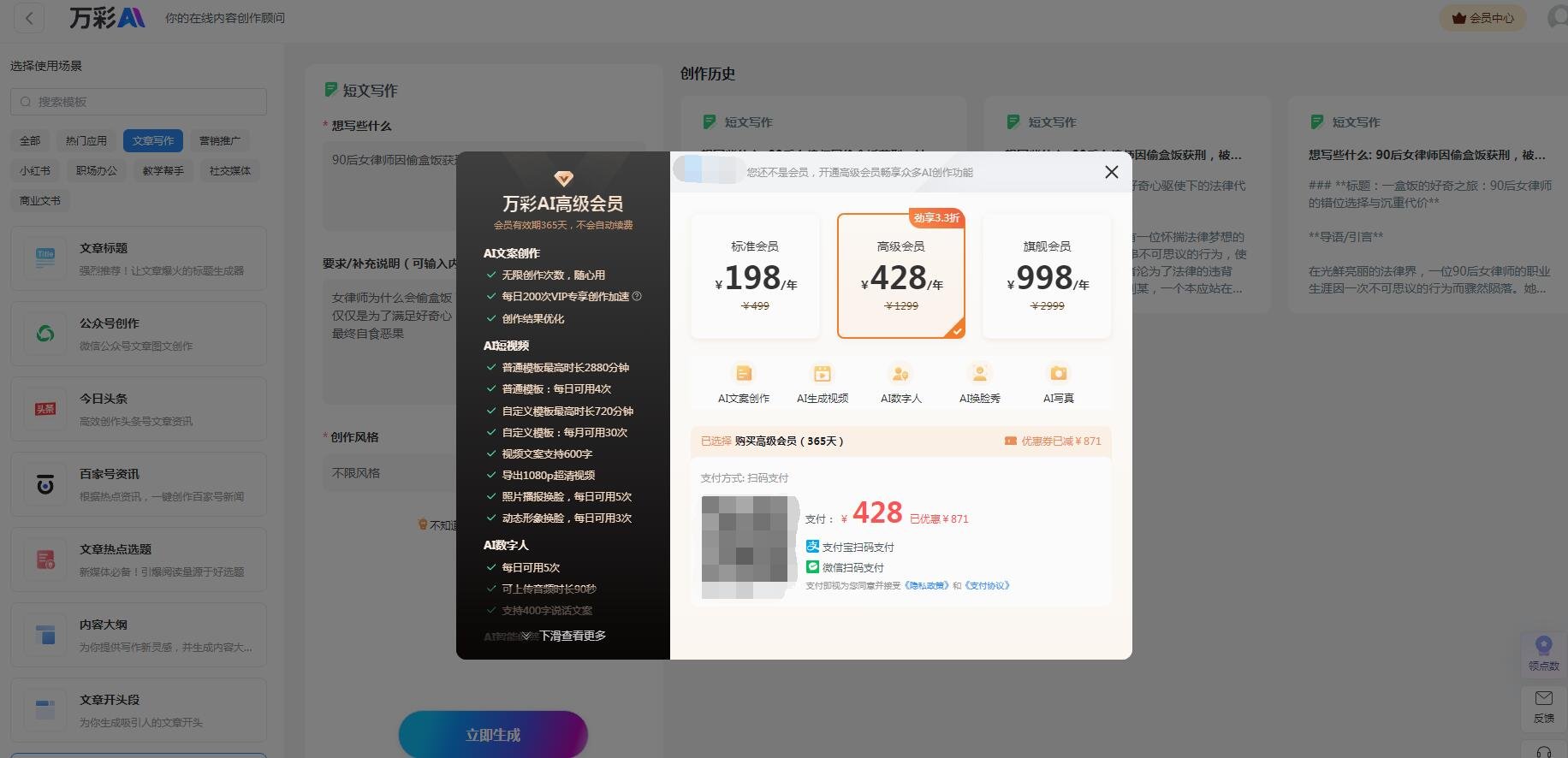This screenshot has width=1568, height=758.
Task: Click the help icon beside VIP专享创作加速
Action: pyautogui.click(x=637, y=297)
